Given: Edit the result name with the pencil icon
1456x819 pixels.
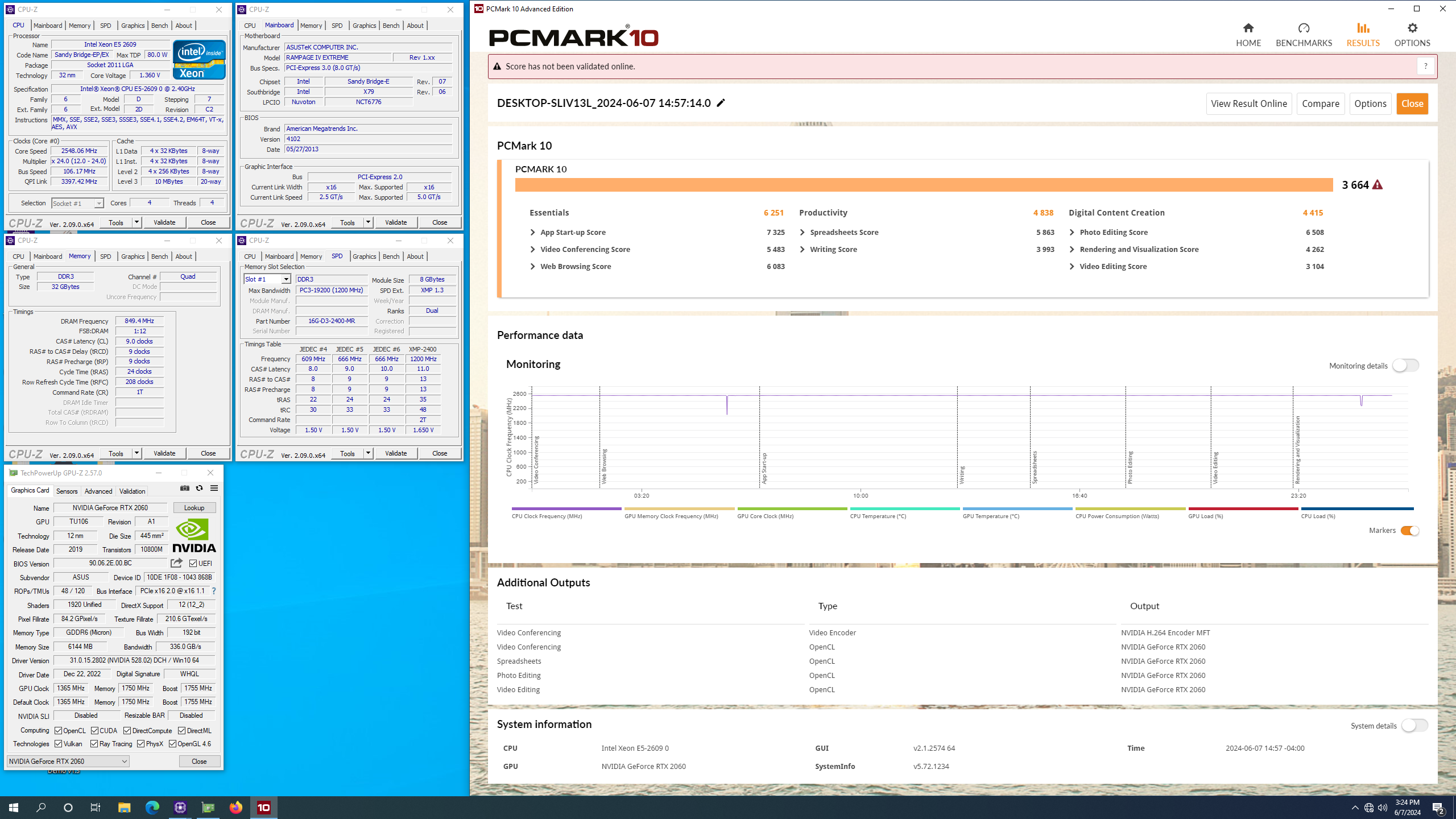Looking at the screenshot, I should [721, 103].
